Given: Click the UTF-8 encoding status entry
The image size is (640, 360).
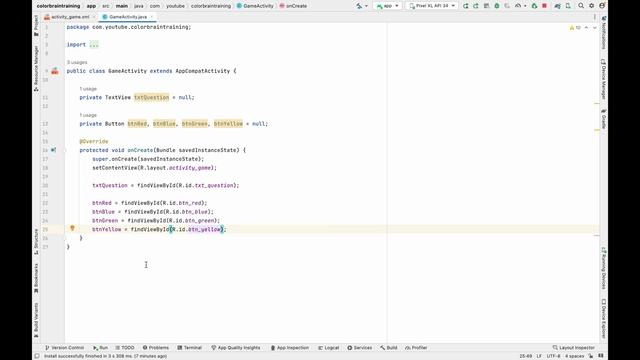Looking at the screenshot, I should [x=553, y=356].
